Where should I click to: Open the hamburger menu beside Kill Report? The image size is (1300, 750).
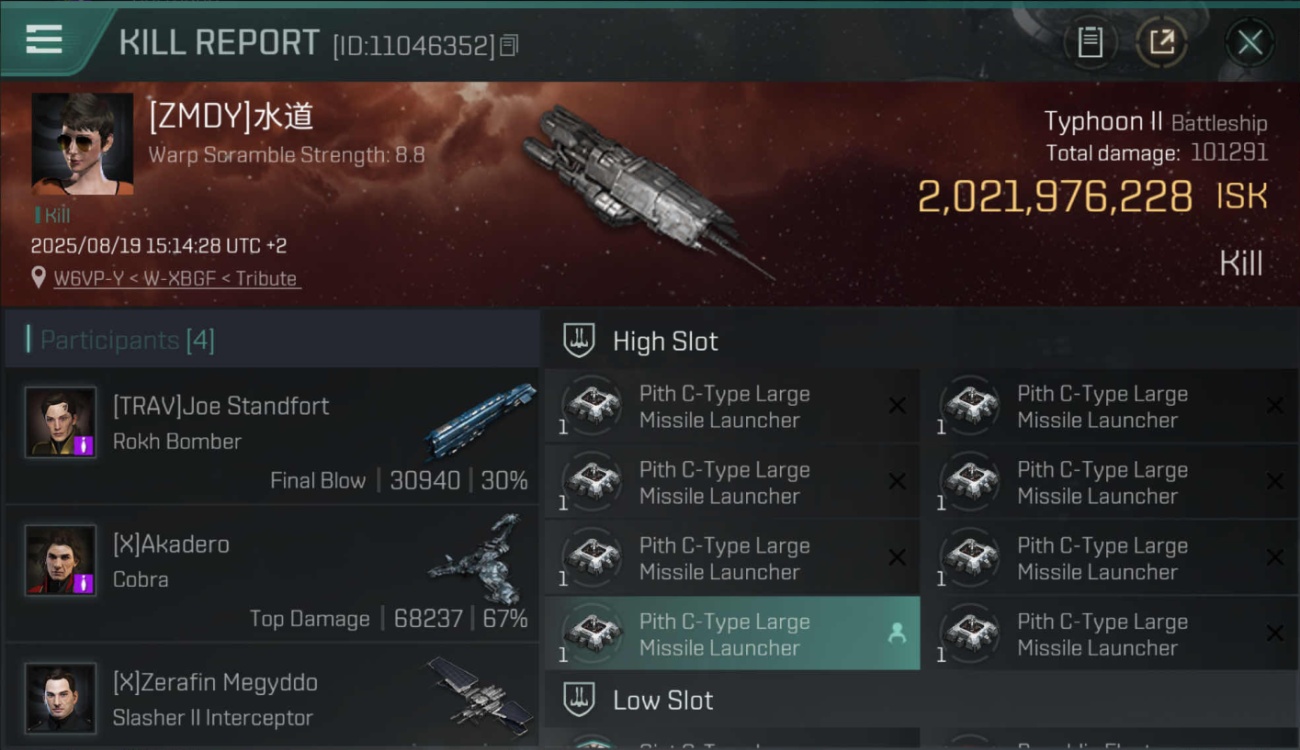[x=44, y=41]
